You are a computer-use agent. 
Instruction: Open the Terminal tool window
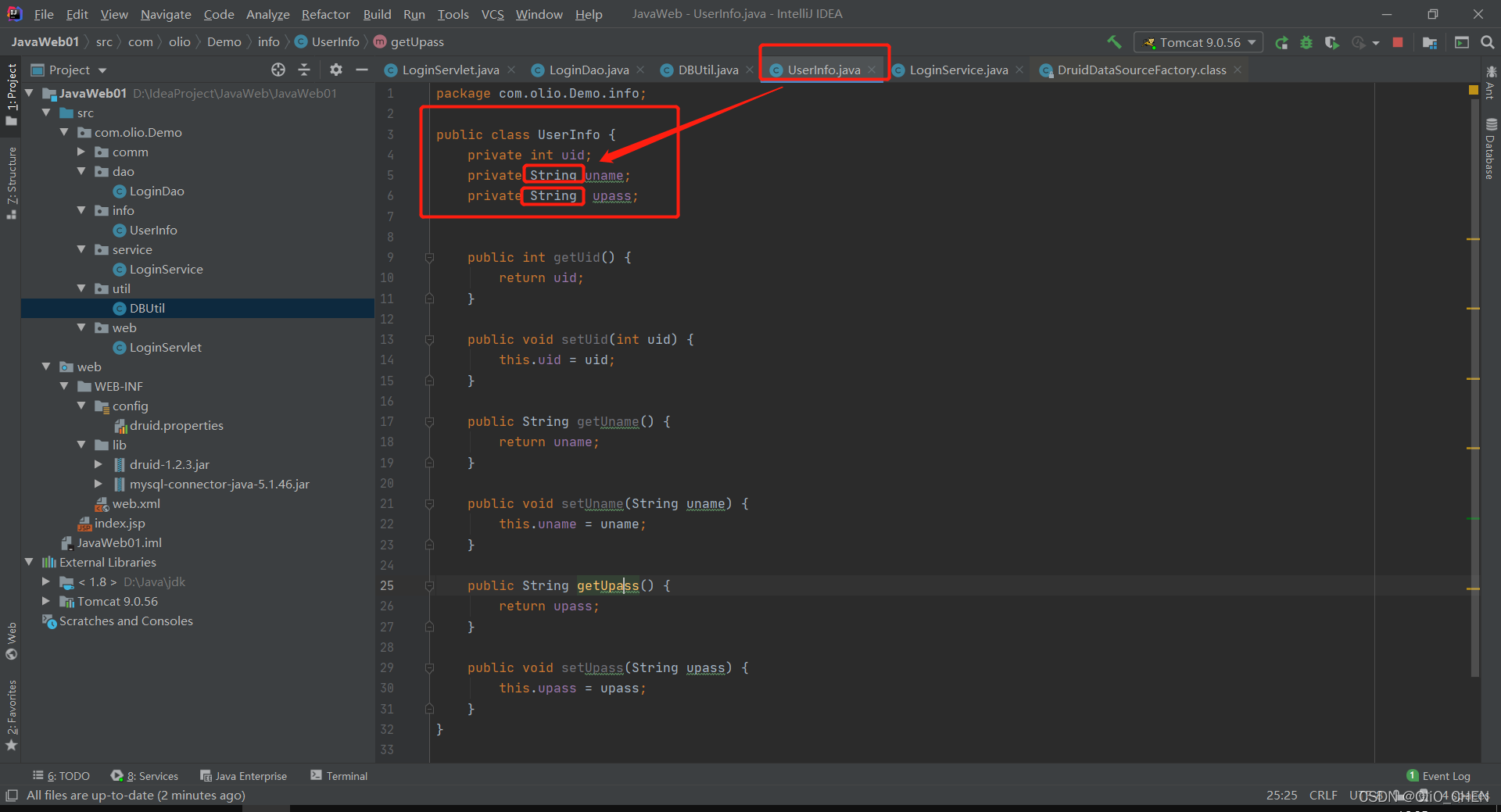click(x=339, y=775)
